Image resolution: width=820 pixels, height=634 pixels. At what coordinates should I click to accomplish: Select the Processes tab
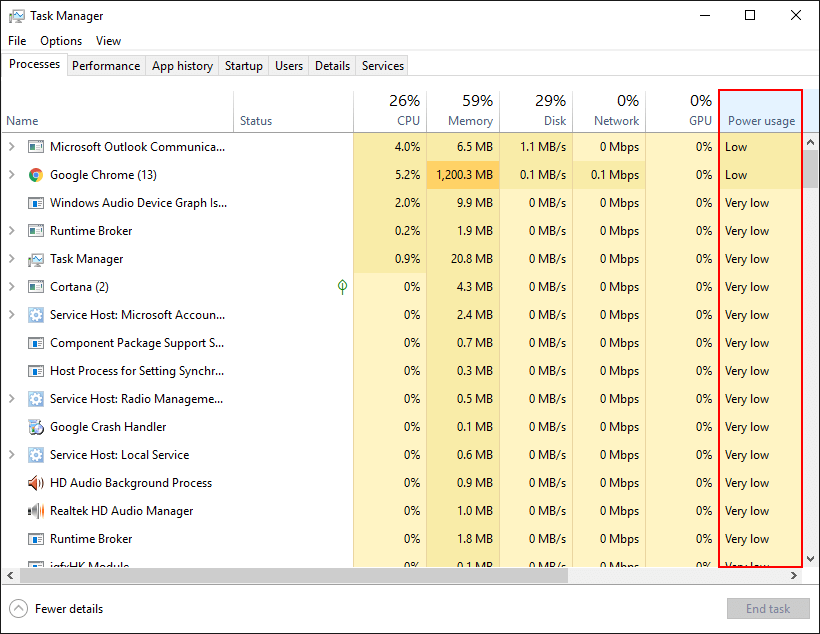(x=35, y=64)
